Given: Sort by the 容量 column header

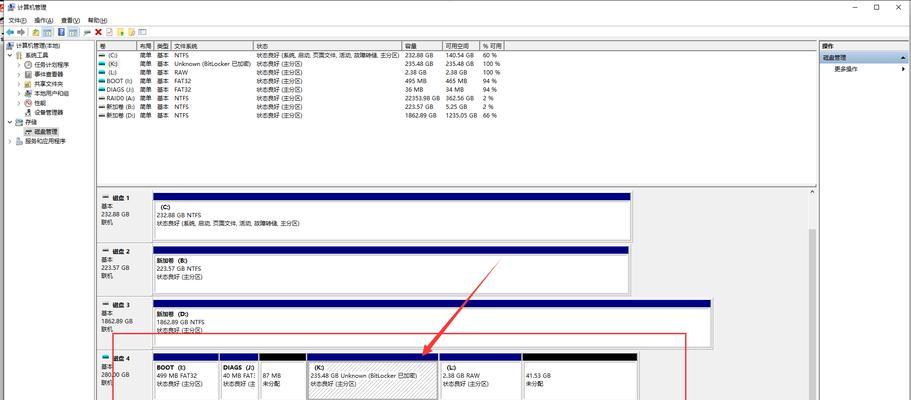Looking at the screenshot, I should (x=423, y=45).
